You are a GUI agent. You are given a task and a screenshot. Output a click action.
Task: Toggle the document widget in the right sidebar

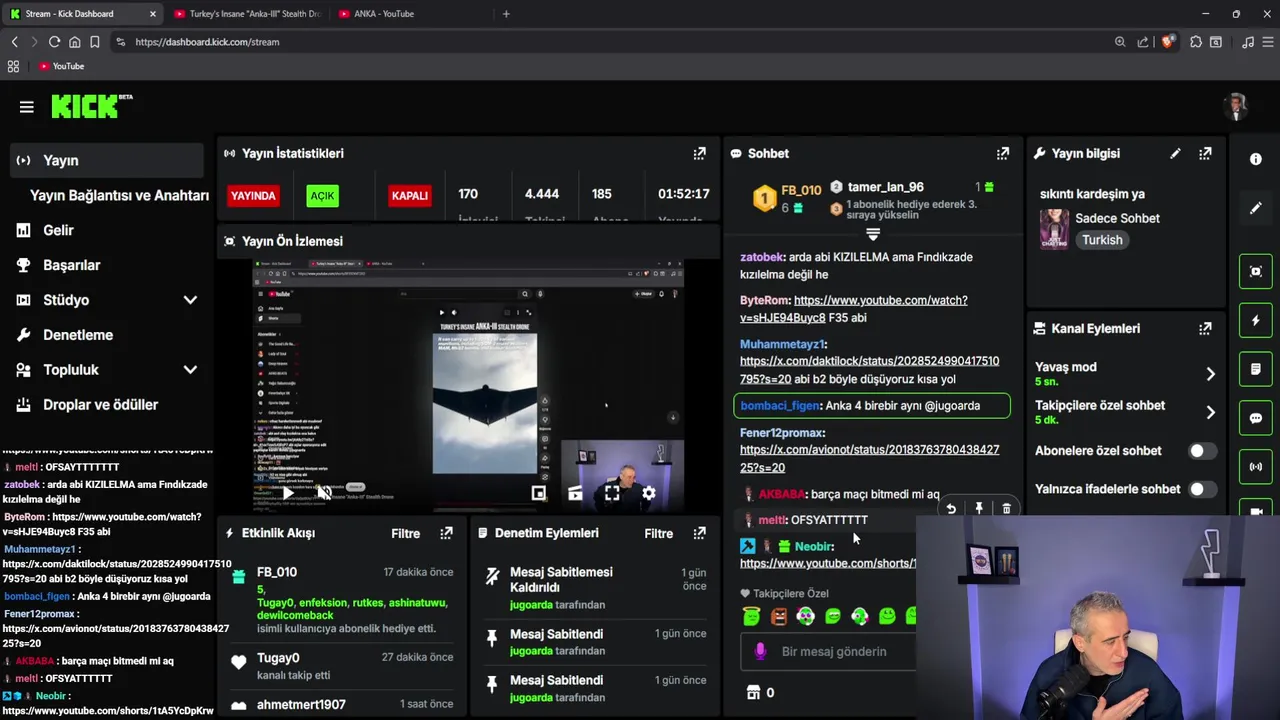tap(1256, 369)
